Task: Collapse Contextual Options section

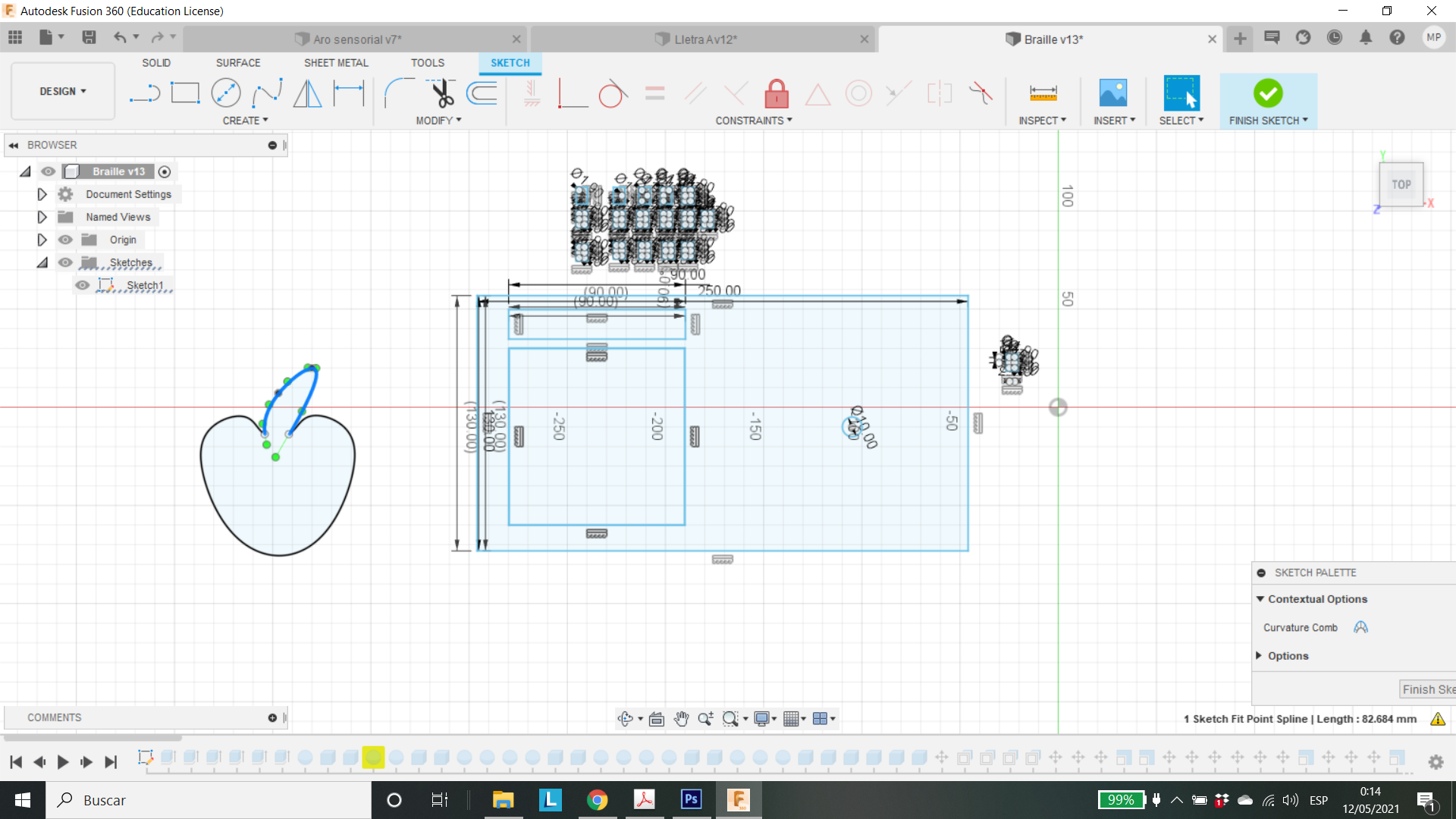Action: pos(1260,599)
